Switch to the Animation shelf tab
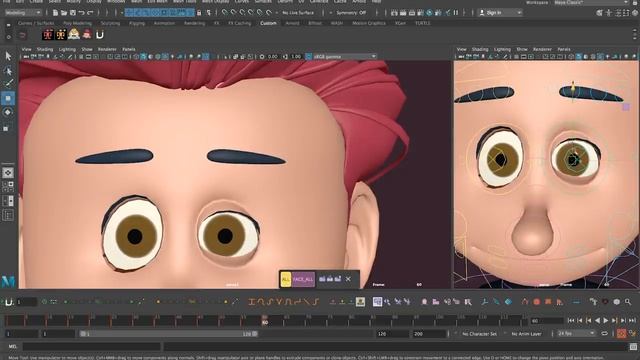 pos(164,23)
